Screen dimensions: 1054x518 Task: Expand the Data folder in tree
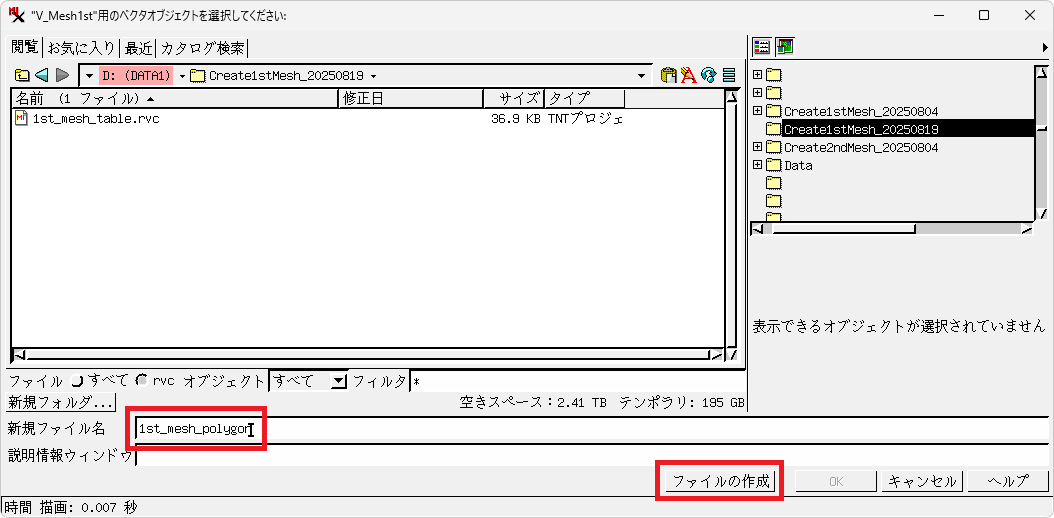point(758,165)
